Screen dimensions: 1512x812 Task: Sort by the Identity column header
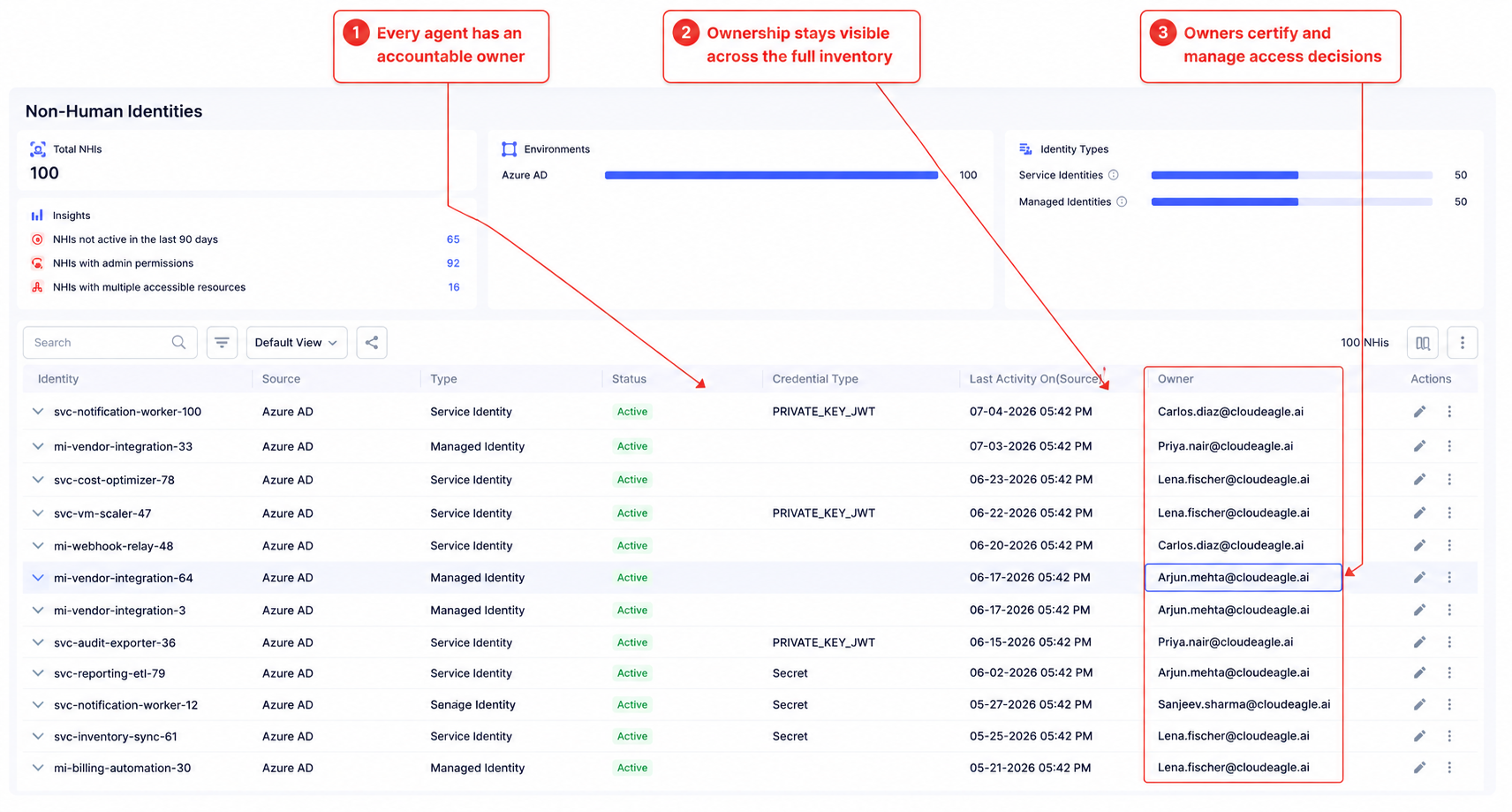58,379
